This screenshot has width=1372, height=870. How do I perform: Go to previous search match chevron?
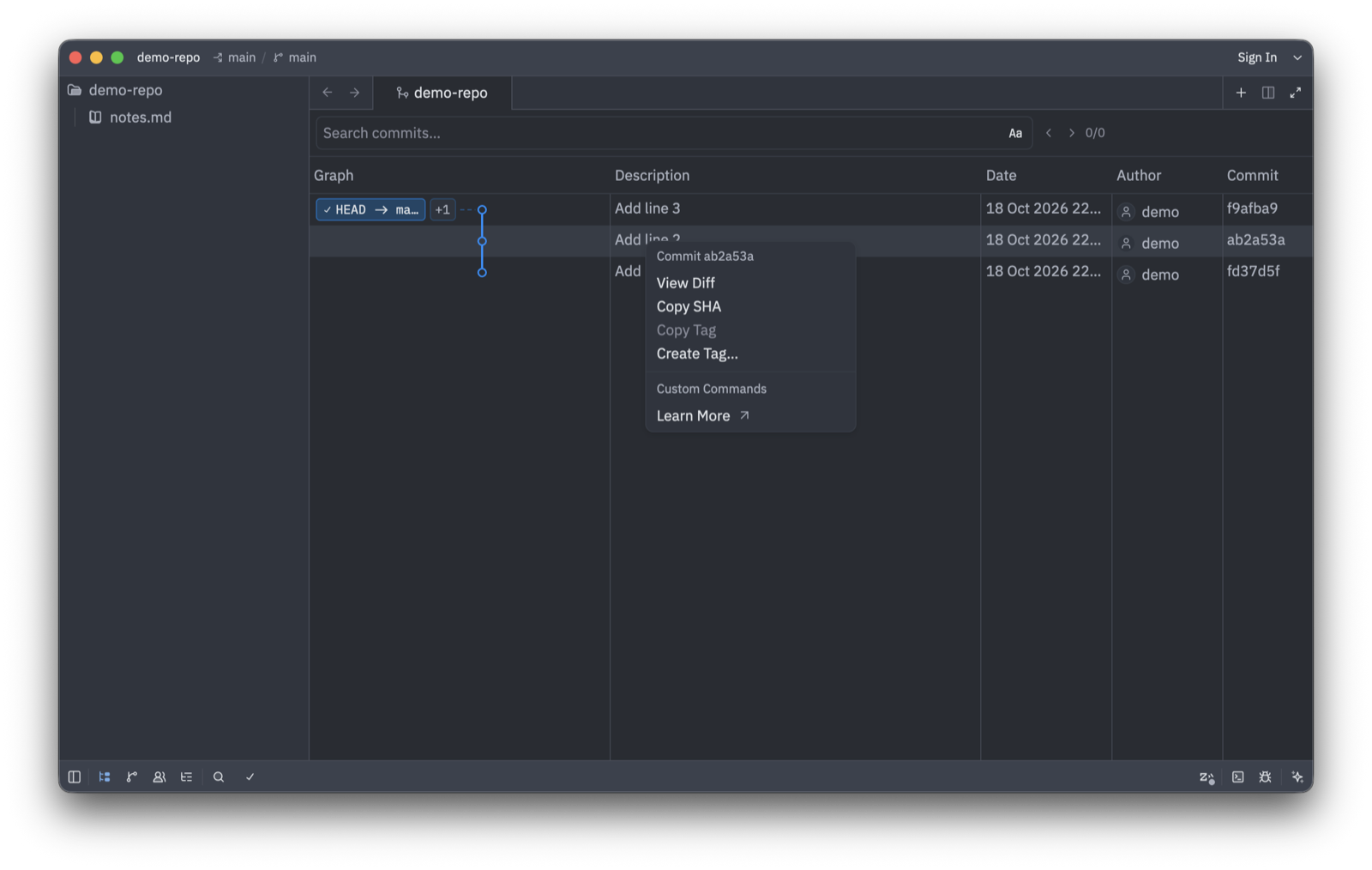1048,133
